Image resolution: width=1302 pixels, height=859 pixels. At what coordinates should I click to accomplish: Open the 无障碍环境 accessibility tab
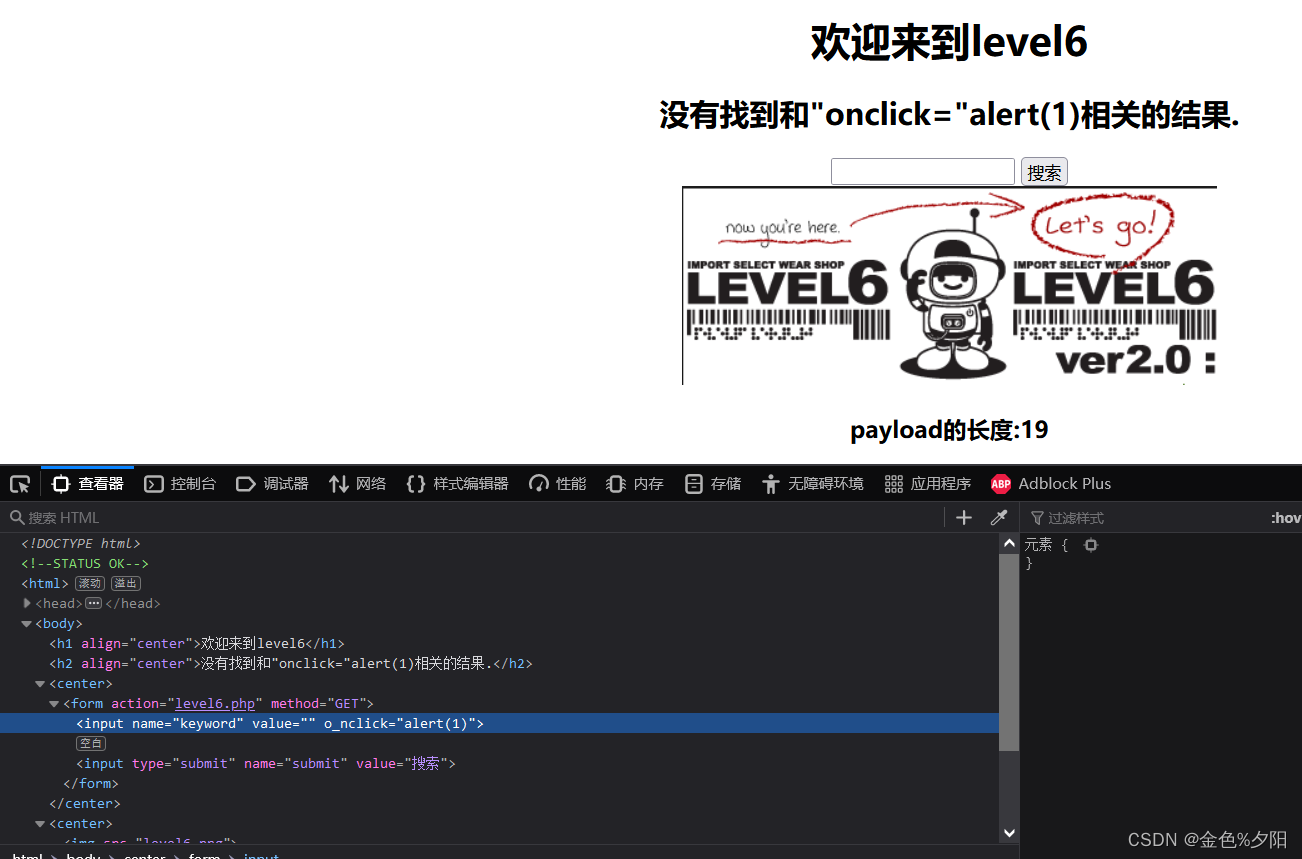coord(812,484)
